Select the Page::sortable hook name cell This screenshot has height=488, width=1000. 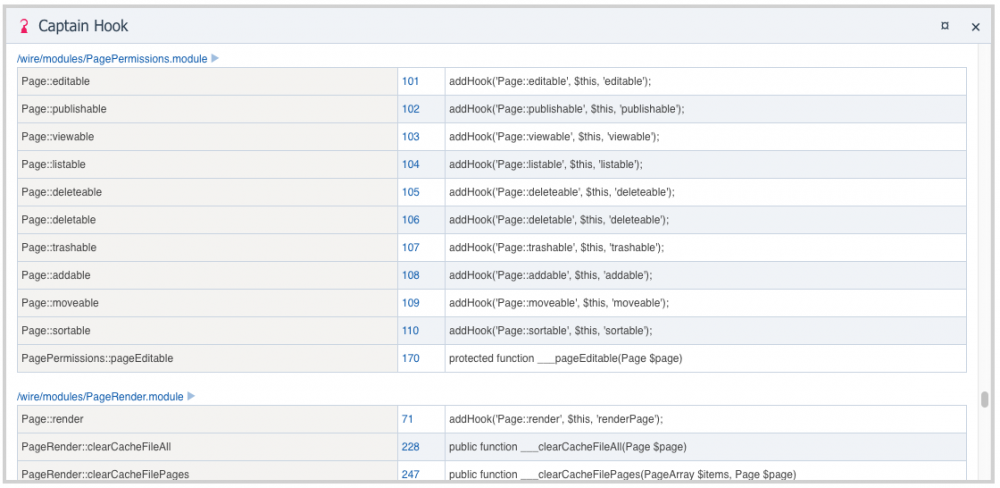207,330
